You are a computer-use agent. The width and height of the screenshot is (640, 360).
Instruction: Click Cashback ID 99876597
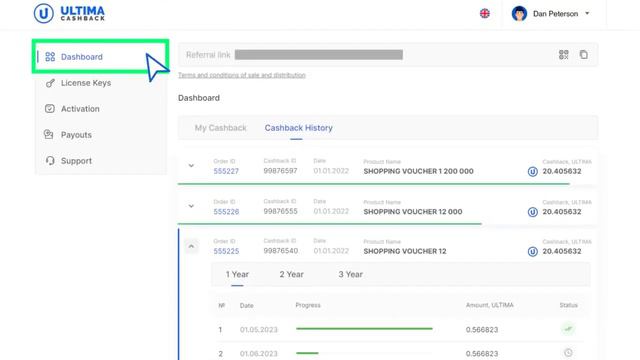pyautogui.click(x=280, y=171)
